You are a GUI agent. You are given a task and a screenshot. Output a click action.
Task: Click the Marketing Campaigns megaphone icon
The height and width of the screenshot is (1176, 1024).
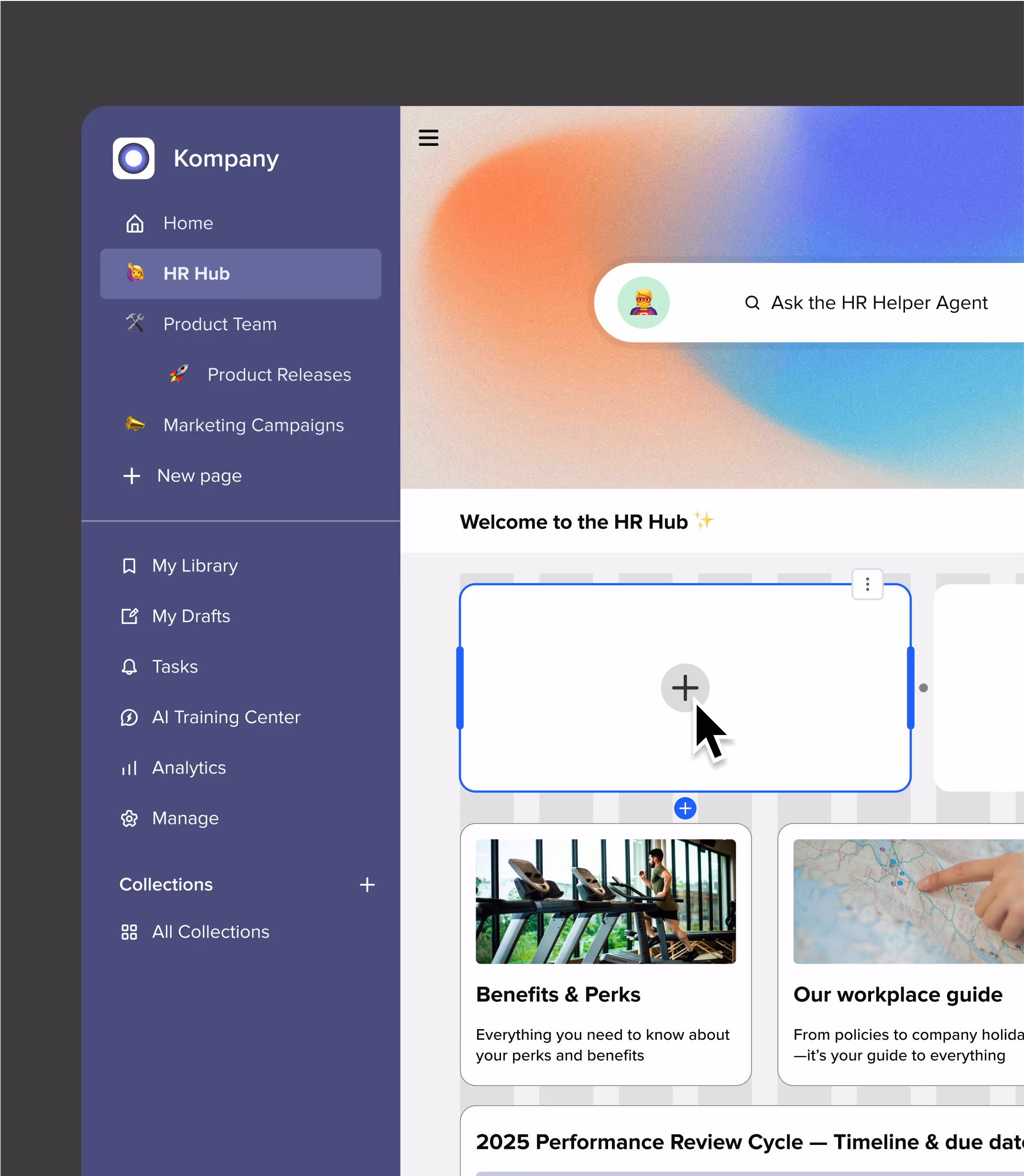(135, 425)
